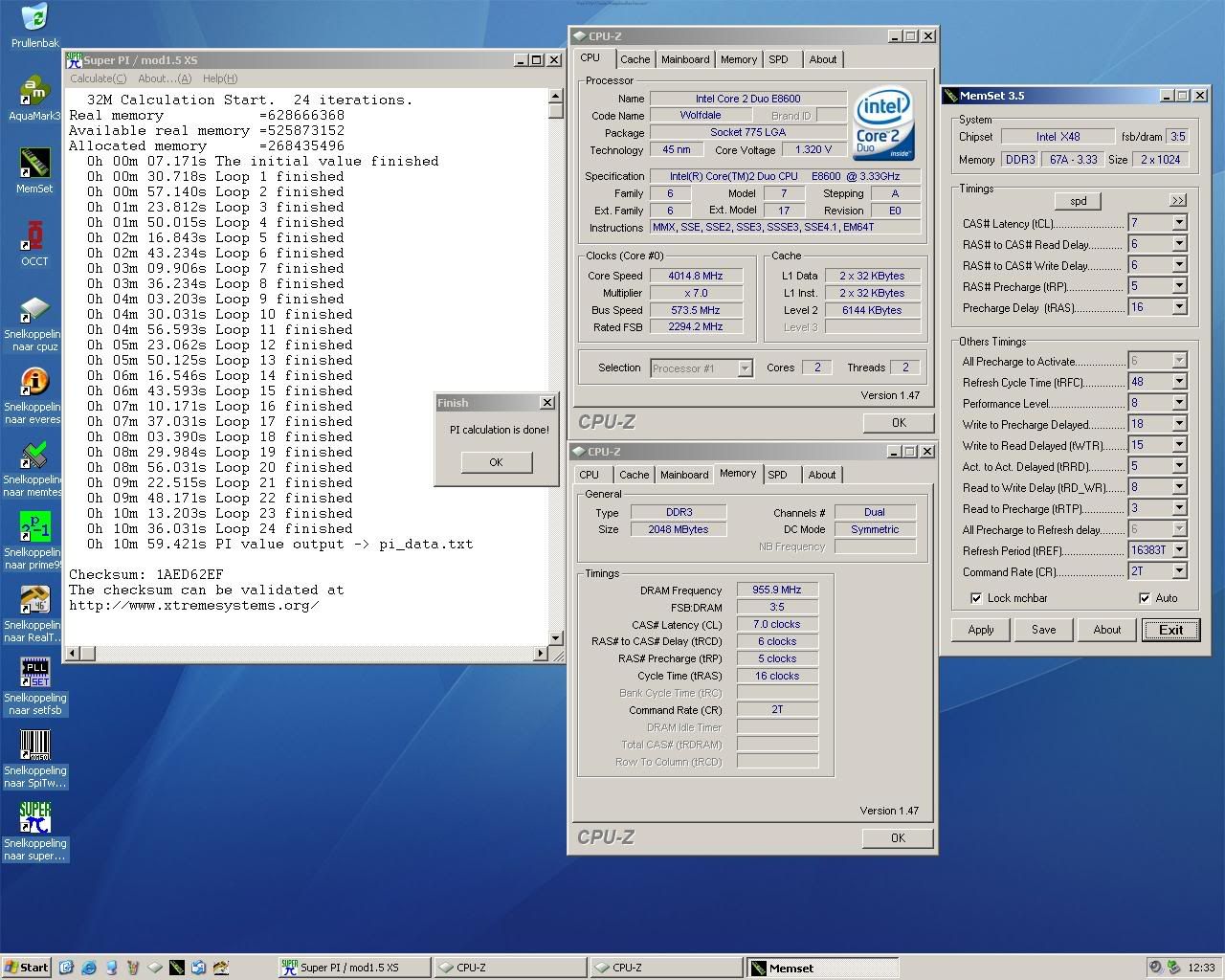Open Snelkoppeling naar memtest shortcut

click(34, 457)
